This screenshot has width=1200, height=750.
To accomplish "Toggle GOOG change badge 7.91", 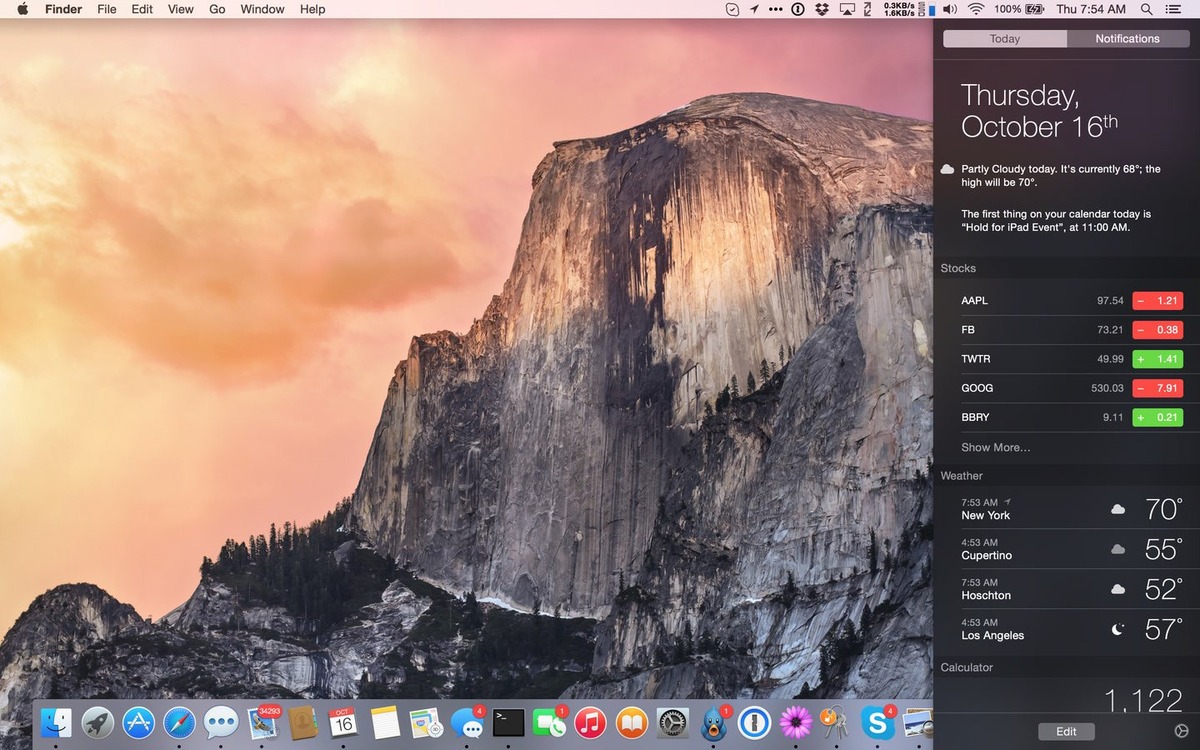I will tap(1157, 388).
